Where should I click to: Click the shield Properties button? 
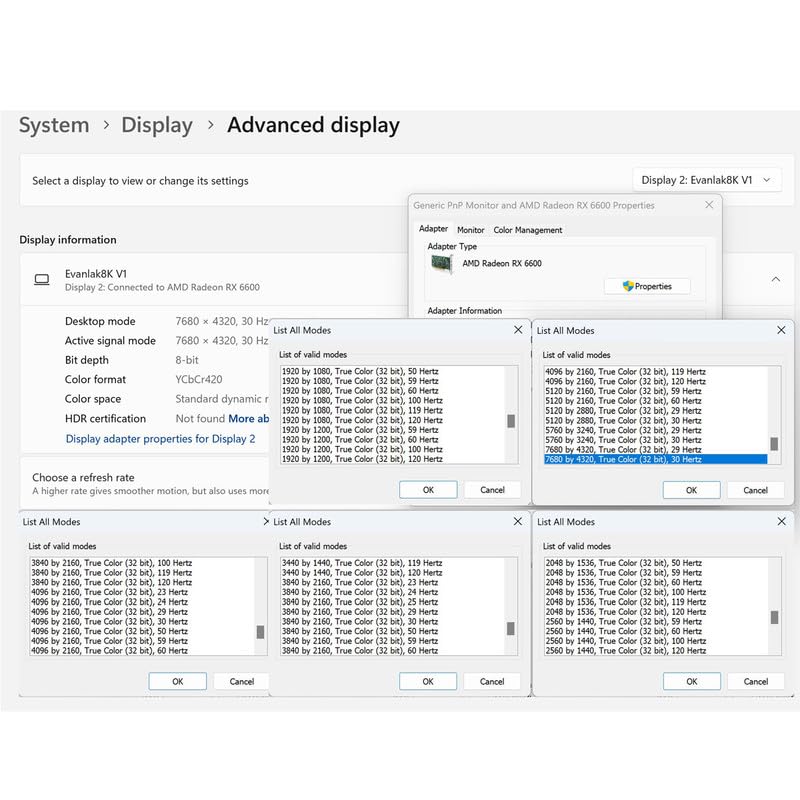pos(647,286)
